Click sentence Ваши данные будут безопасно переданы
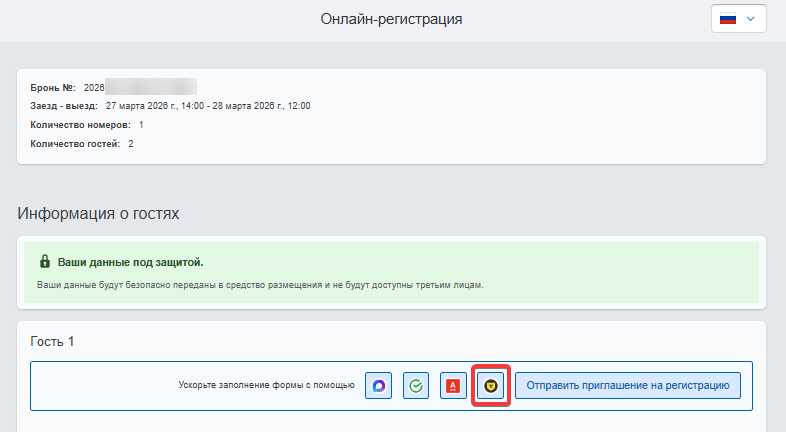 tap(260, 285)
